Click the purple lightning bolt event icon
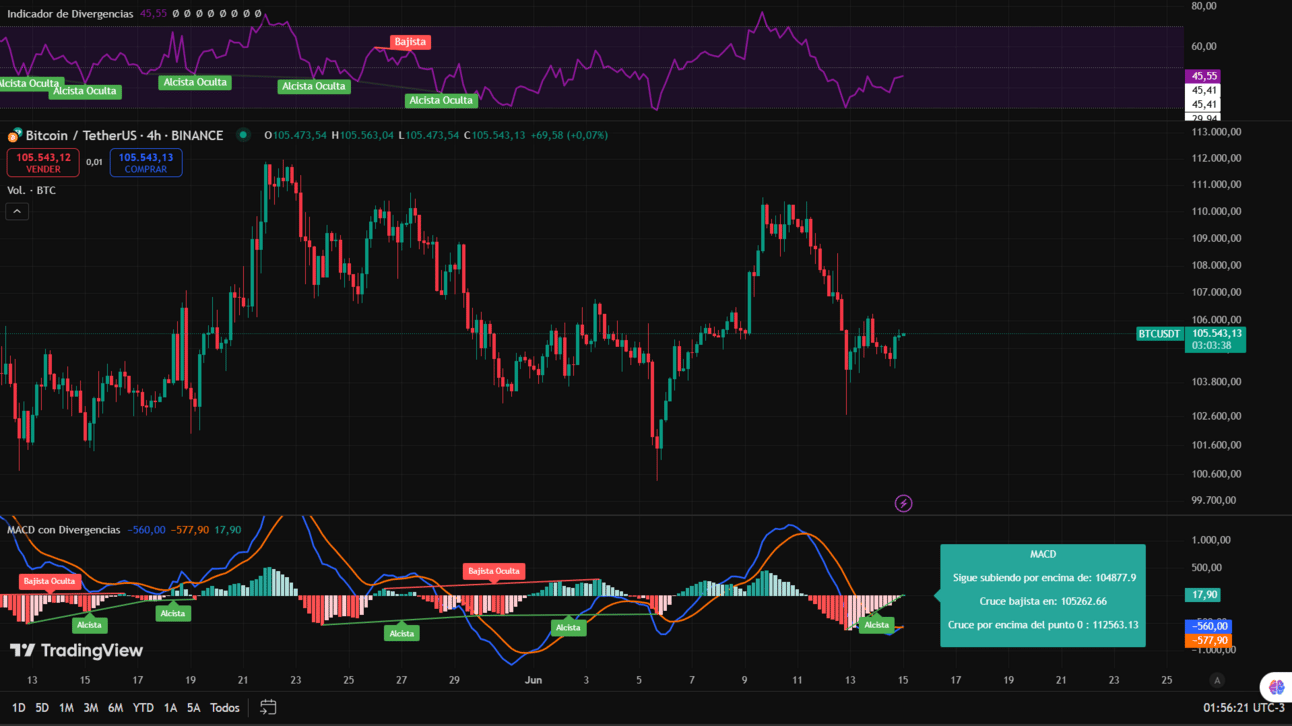The height and width of the screenshot is (726, 1292). point(903,503)
